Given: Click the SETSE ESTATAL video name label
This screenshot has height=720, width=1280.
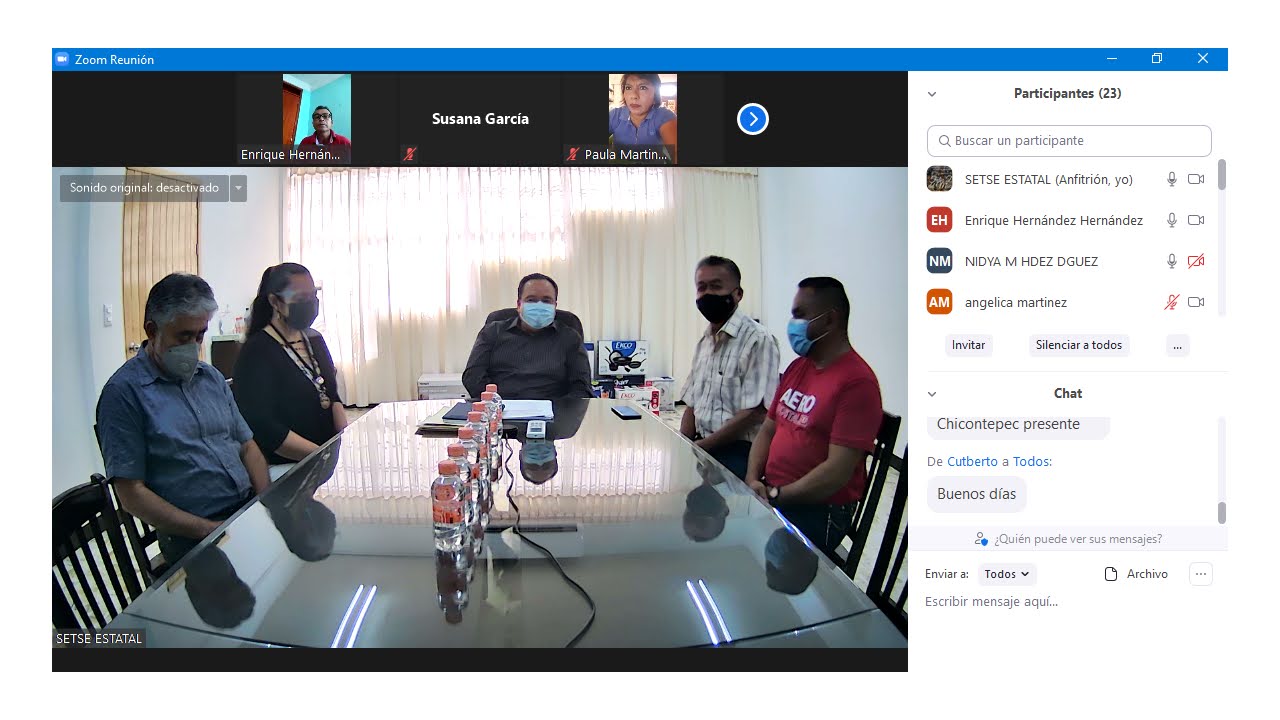Looking at the screenshot, I should pyautogui.click(x=99, y=638).
